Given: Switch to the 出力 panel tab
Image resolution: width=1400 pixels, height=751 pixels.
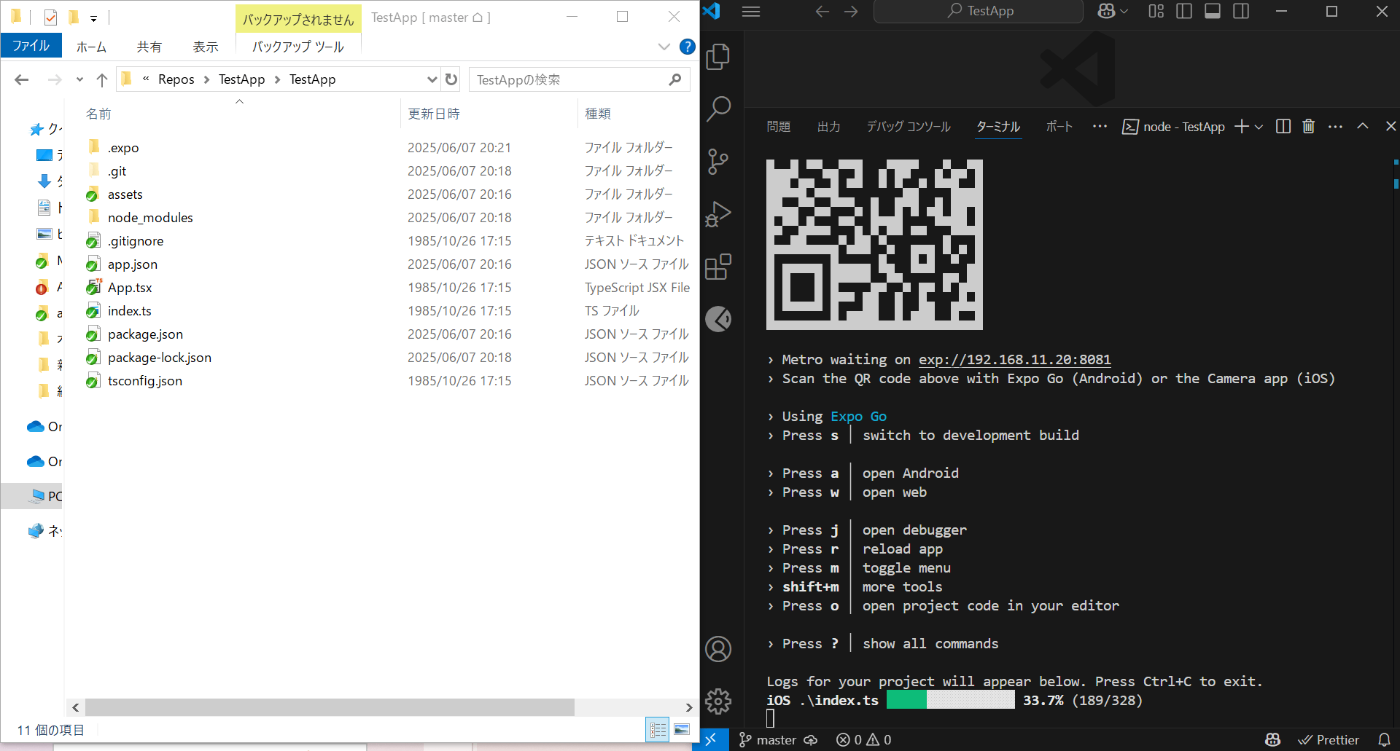Looking at the screenshot, I should coord(828,127).
